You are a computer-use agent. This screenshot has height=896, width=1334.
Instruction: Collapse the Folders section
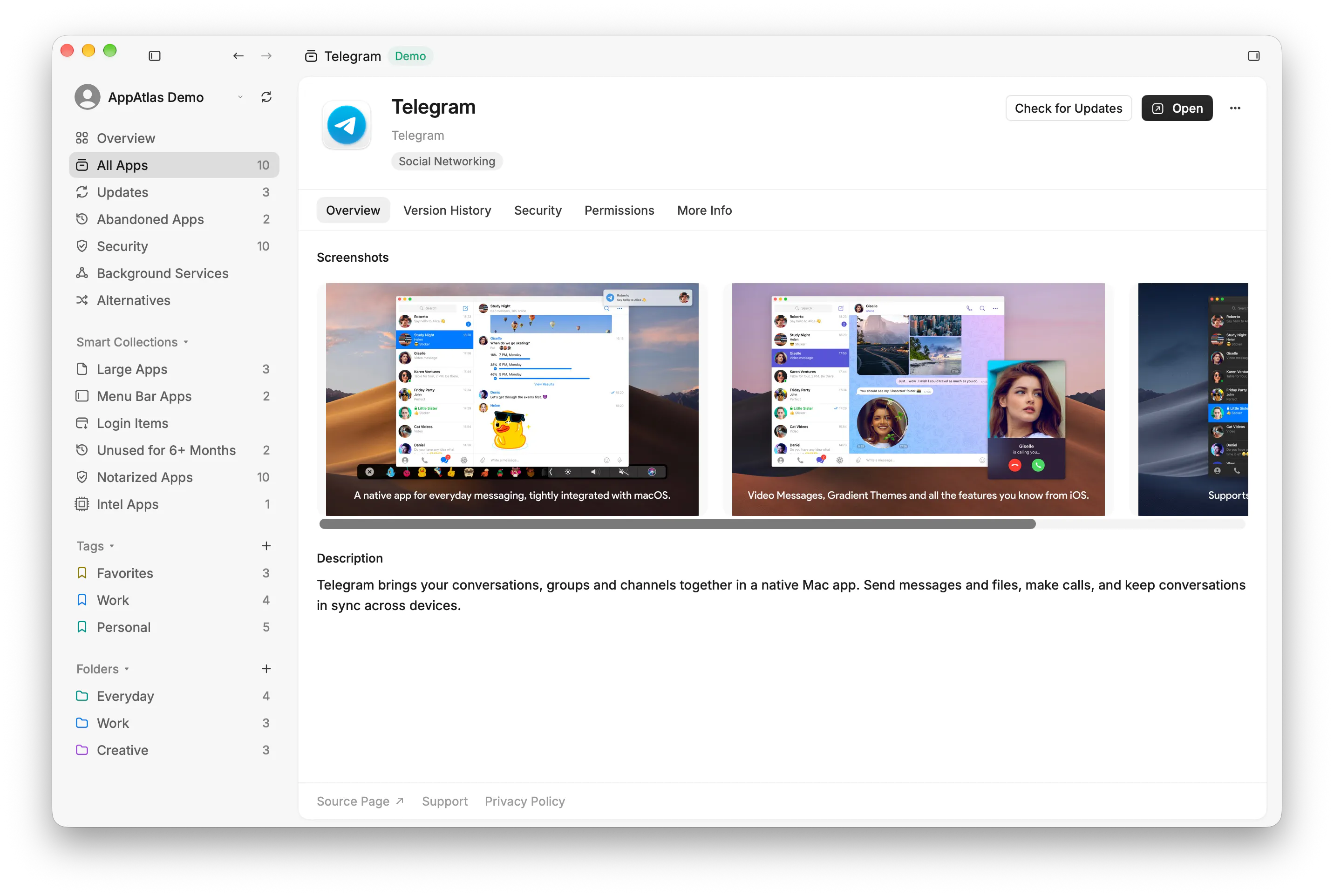coord(102,669)
